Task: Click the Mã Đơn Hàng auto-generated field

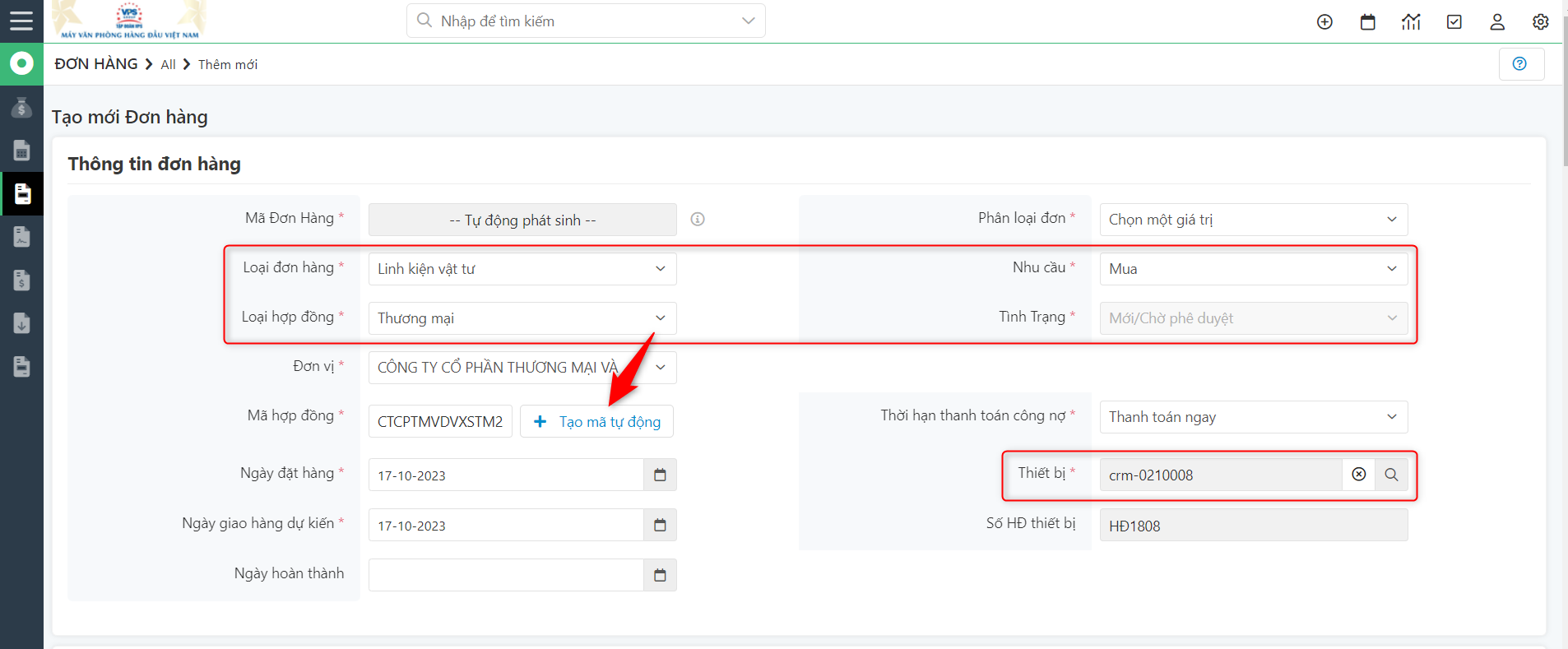Action: [522, 220]
